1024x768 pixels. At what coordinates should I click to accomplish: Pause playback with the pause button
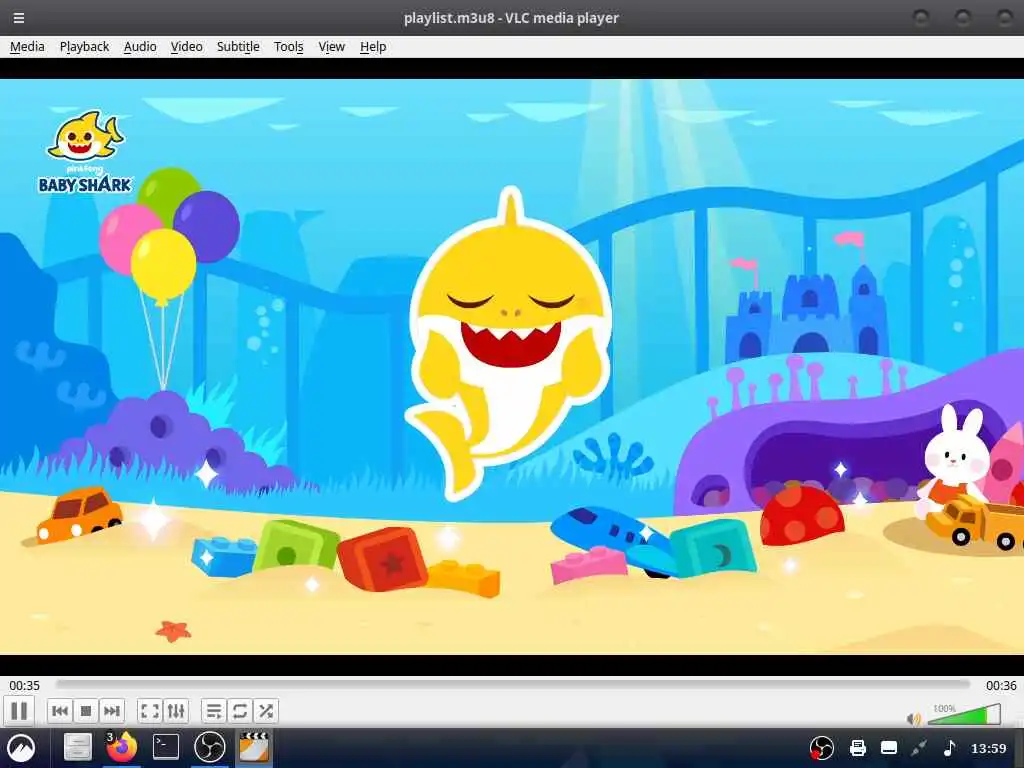pos(19,711)
